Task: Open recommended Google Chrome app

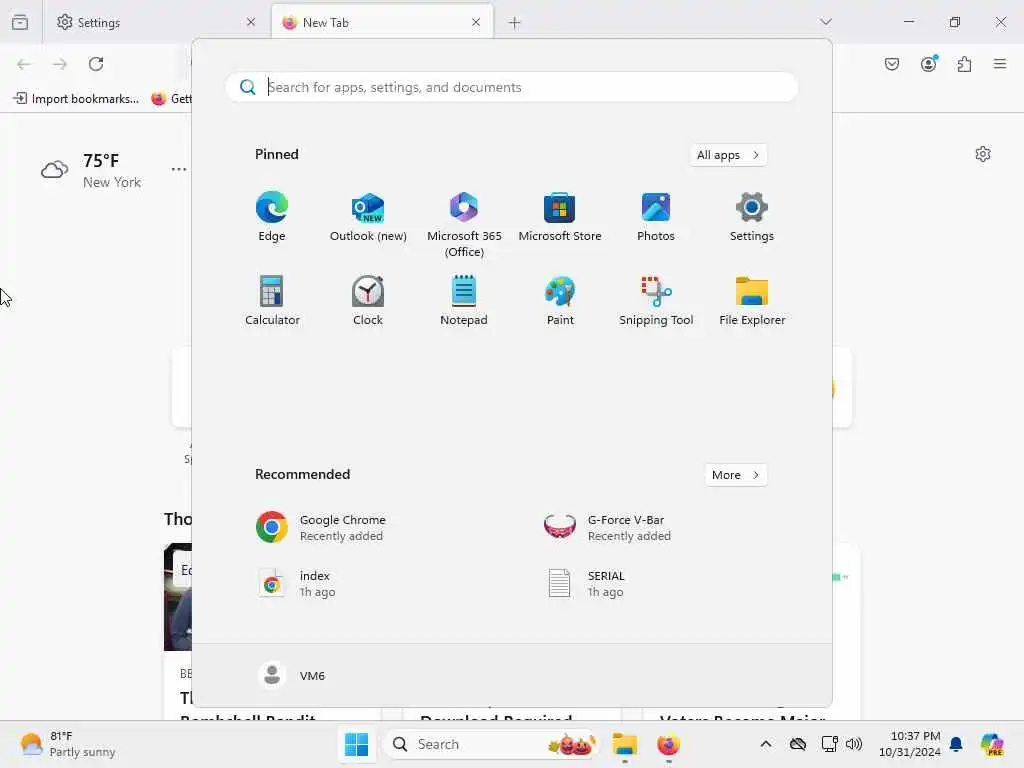Action: click(x=320, y=528)
